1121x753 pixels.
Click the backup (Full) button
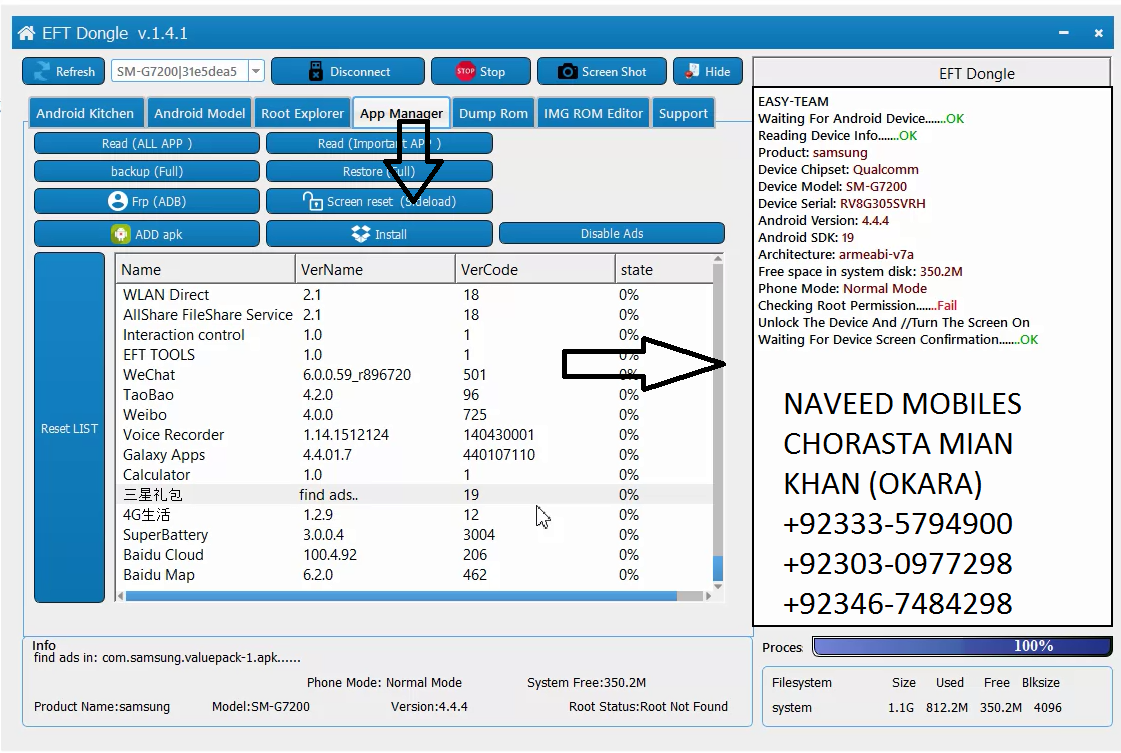(x=147, y=171)
